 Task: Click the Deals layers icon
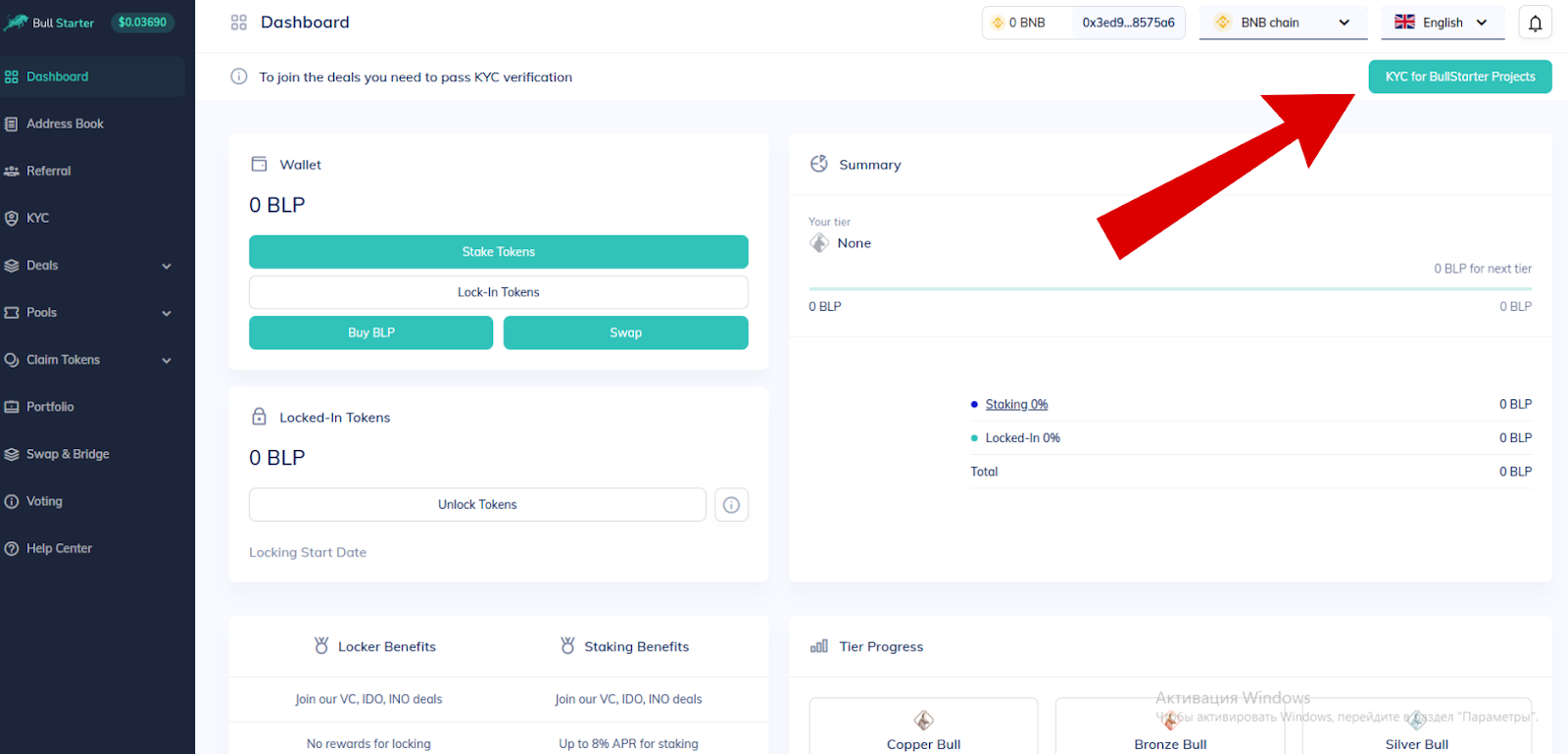click(12, 266)
